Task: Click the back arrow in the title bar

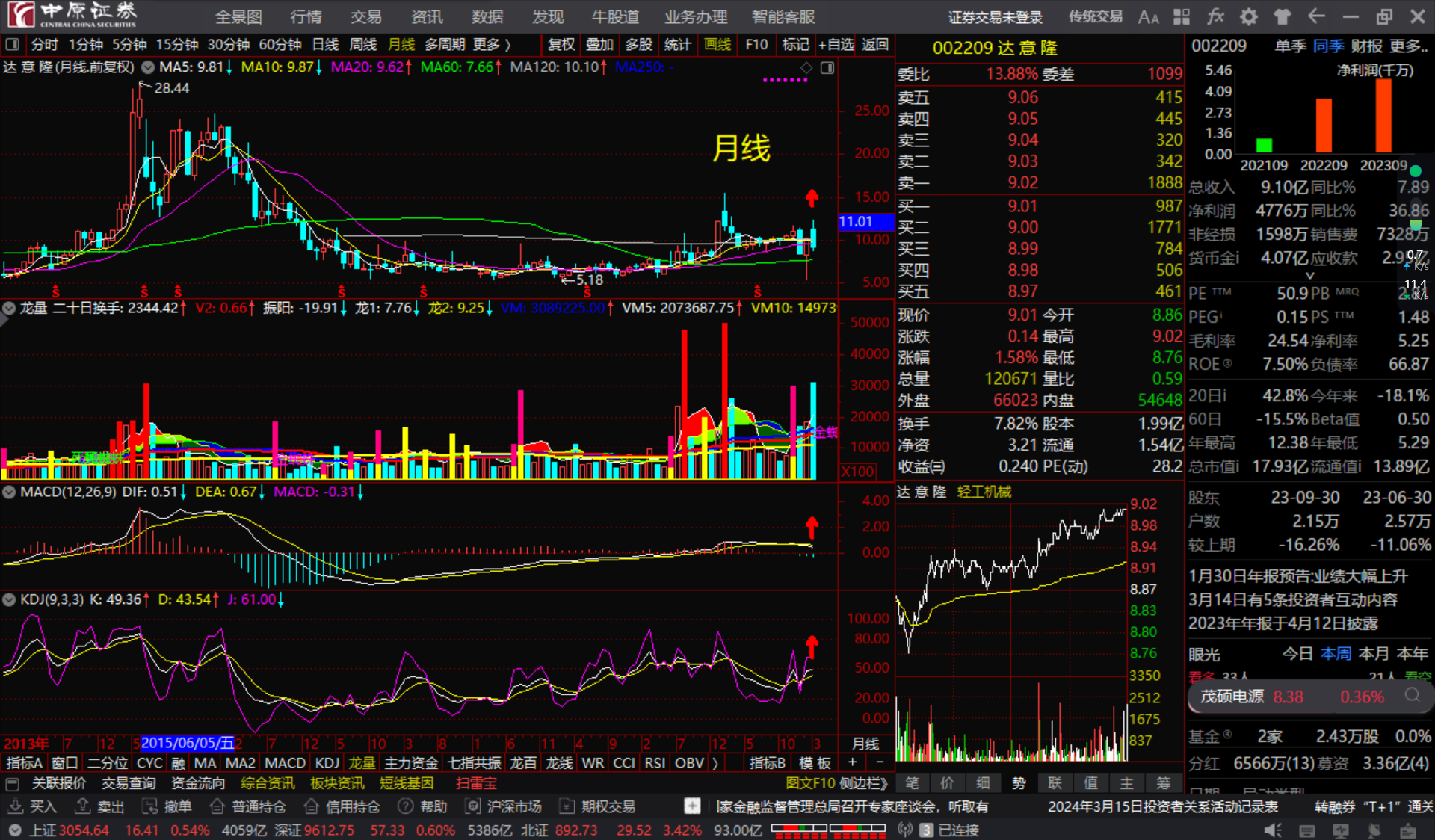Action: [x=1316, y=16]
